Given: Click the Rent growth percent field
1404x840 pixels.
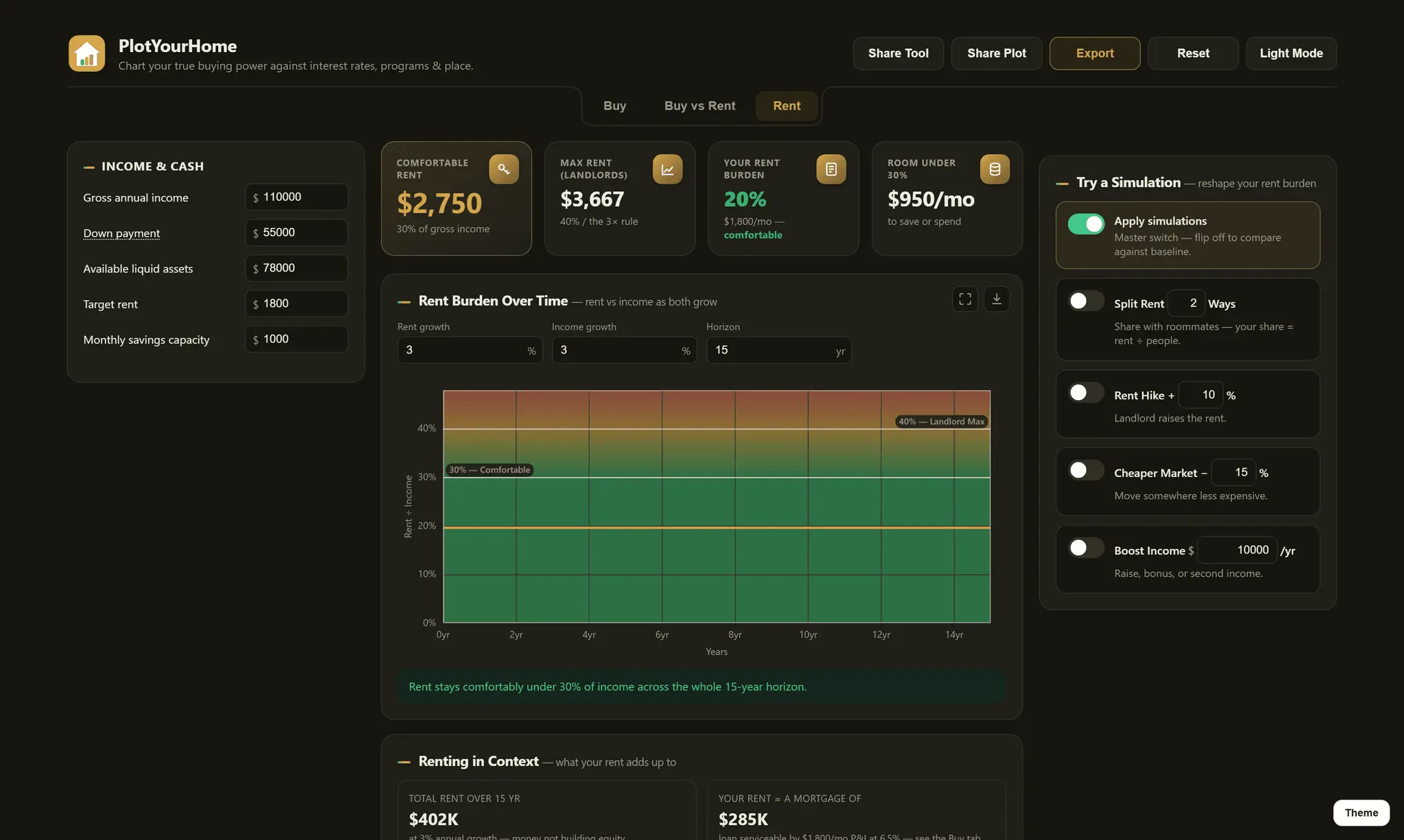Looking at the screenshot, I should 470,350.
